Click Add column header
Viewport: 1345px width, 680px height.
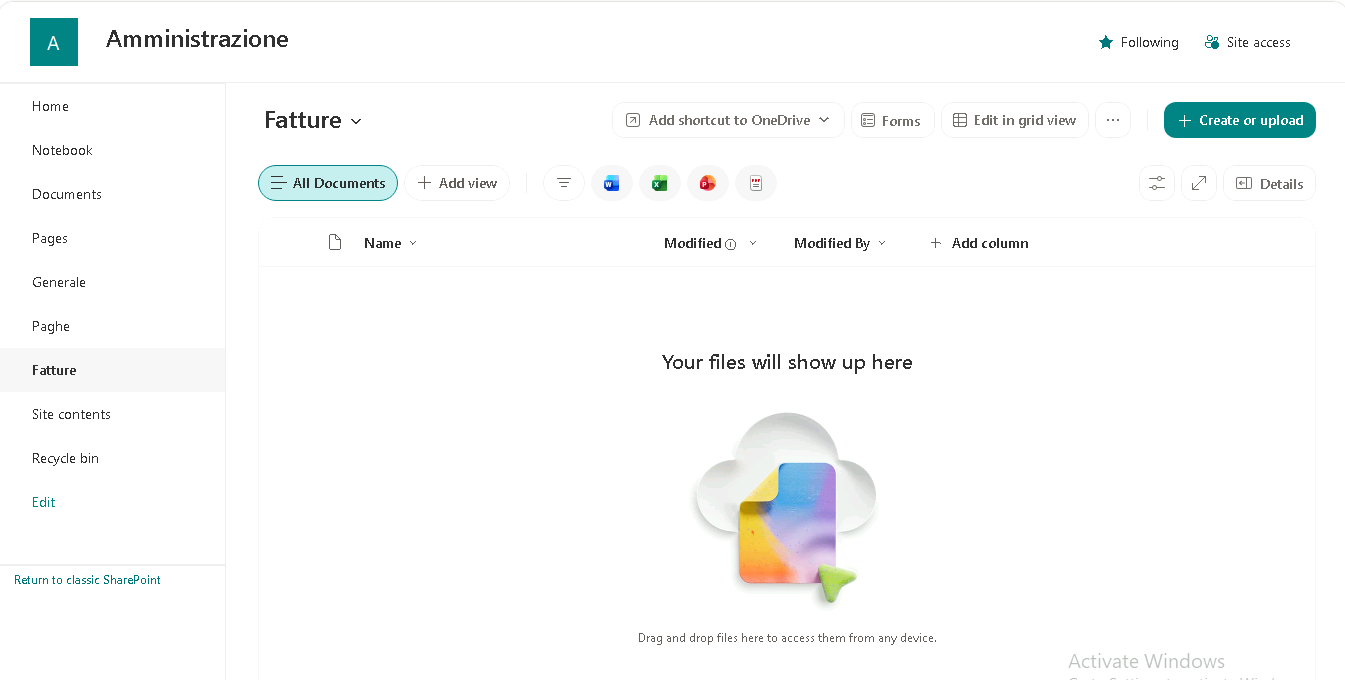(979, 243)
